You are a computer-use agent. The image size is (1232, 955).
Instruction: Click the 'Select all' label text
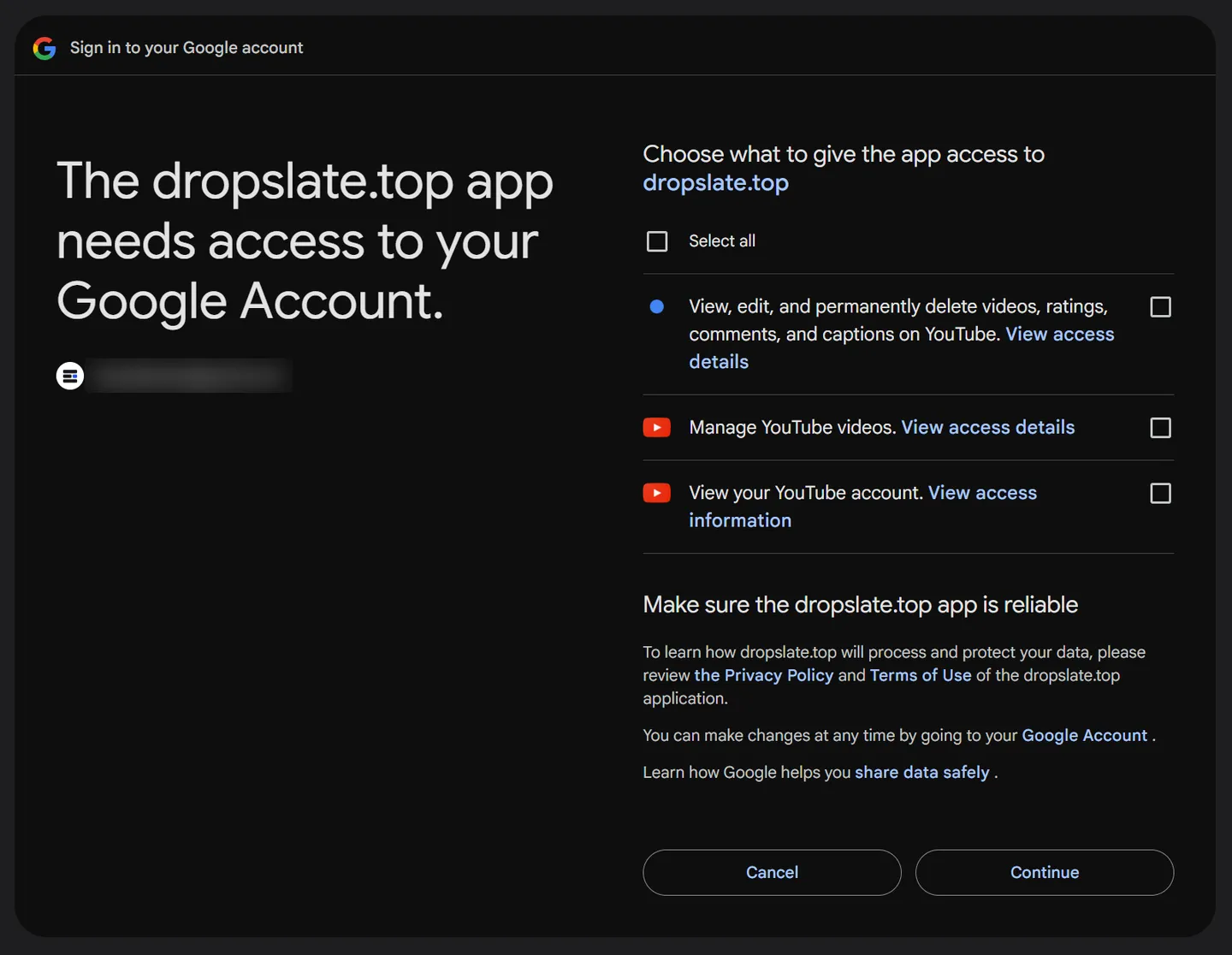pyautogui.click(x=722, y=241)
